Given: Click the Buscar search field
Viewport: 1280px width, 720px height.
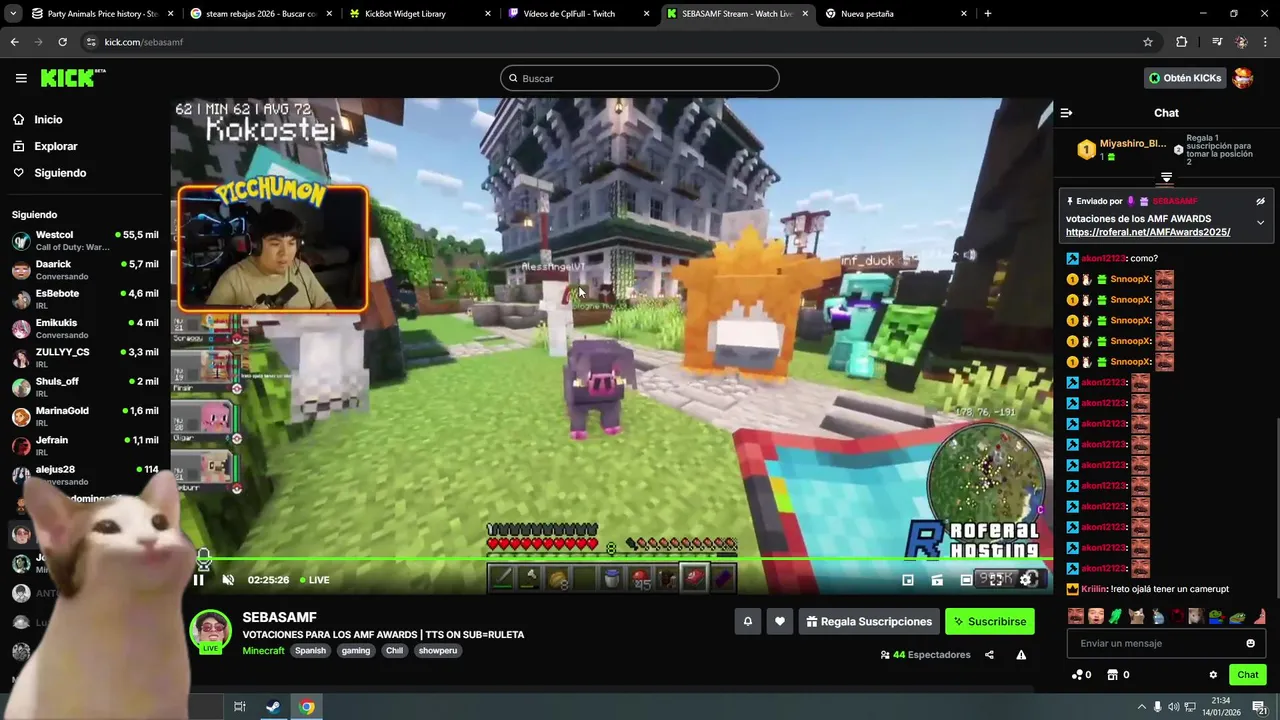Looking at the screenshot, I should [640, 78].
